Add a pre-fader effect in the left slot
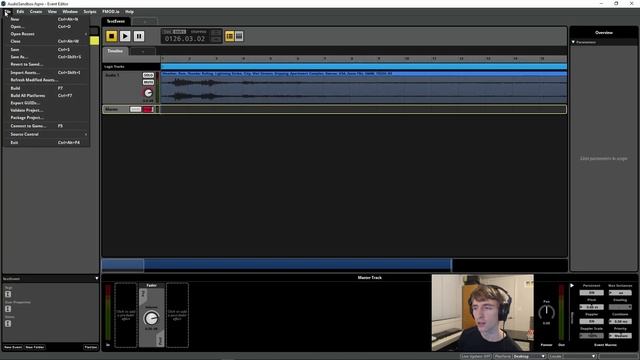 pyautogui.click(x=126, y=315)
